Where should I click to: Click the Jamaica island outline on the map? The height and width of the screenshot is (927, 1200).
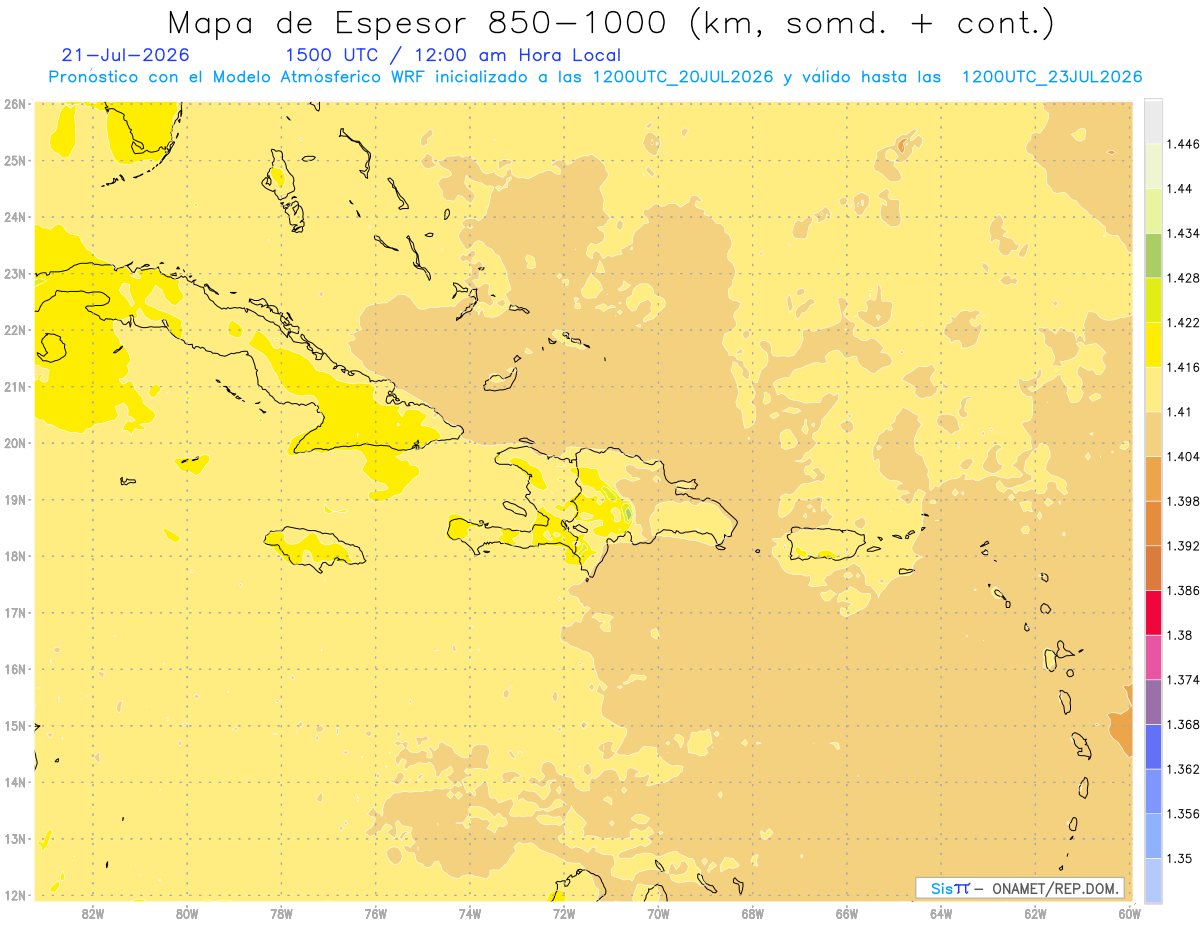314,549
